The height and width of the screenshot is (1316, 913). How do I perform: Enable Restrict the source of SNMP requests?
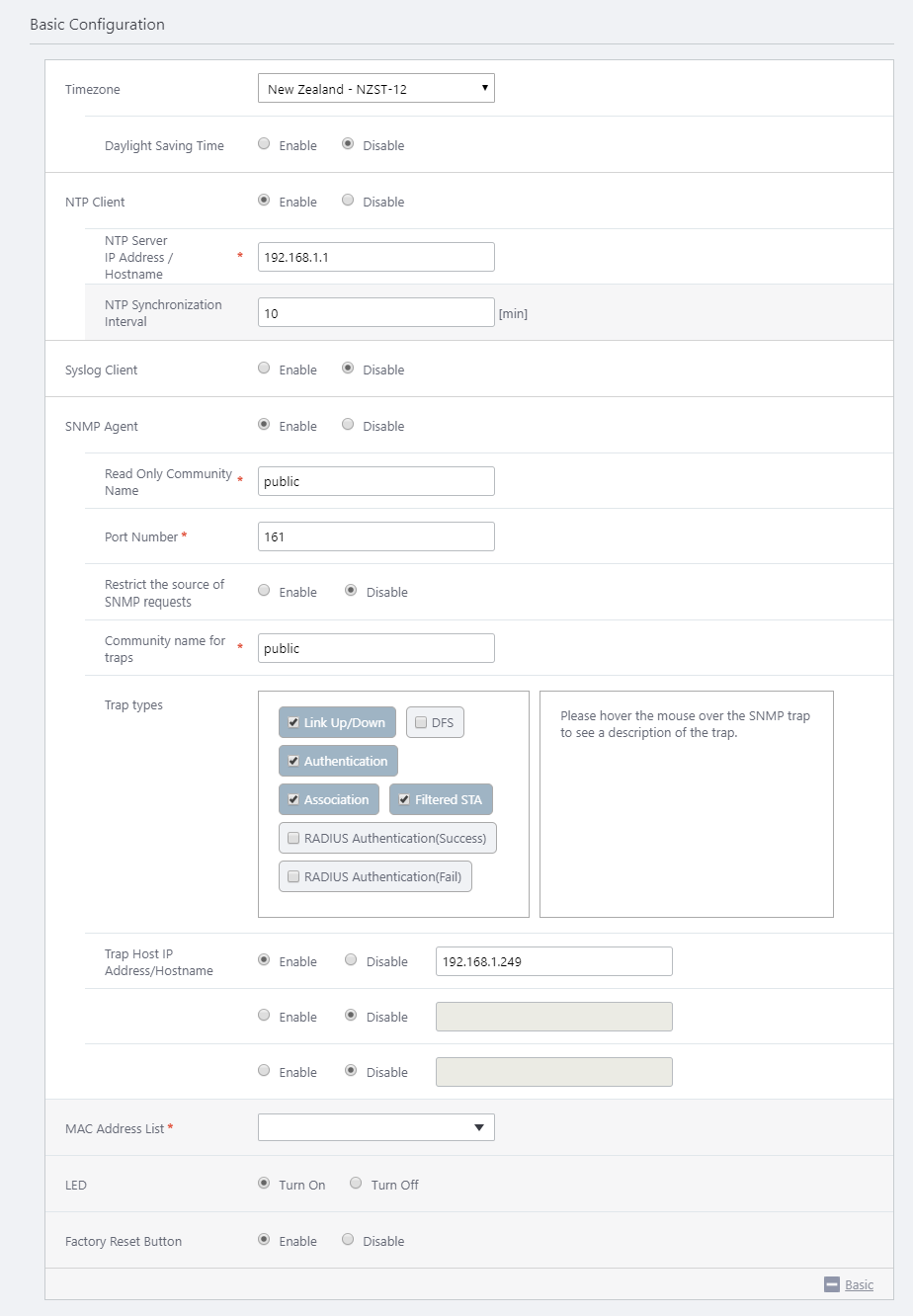point(264,590)
